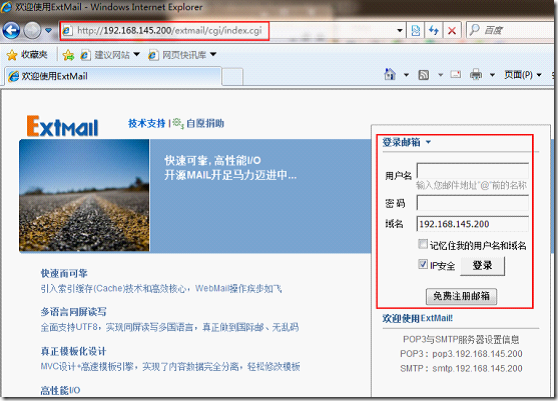This screenshot has height=401, width=558.
Task: Click the 快速而可靠 heading
Action: coord(64,273)
